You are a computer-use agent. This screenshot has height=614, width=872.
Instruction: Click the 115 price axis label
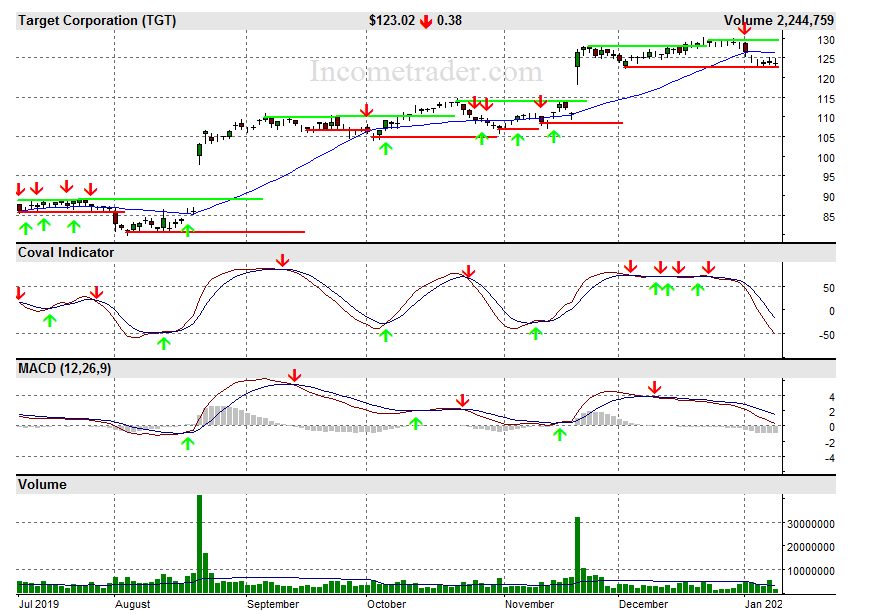click(x=826, y=99)
